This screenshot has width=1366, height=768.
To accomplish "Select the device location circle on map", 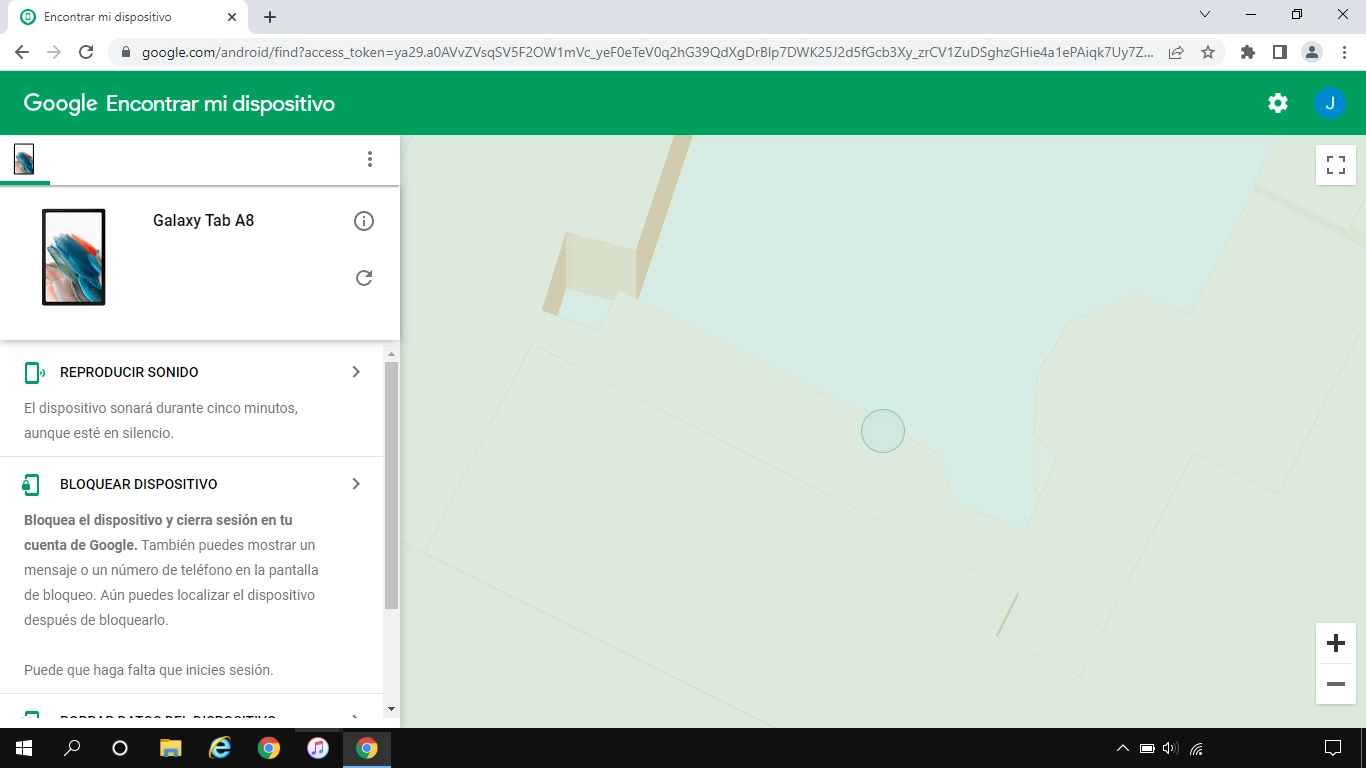I will pyautogui.click(x=882, y=430).
